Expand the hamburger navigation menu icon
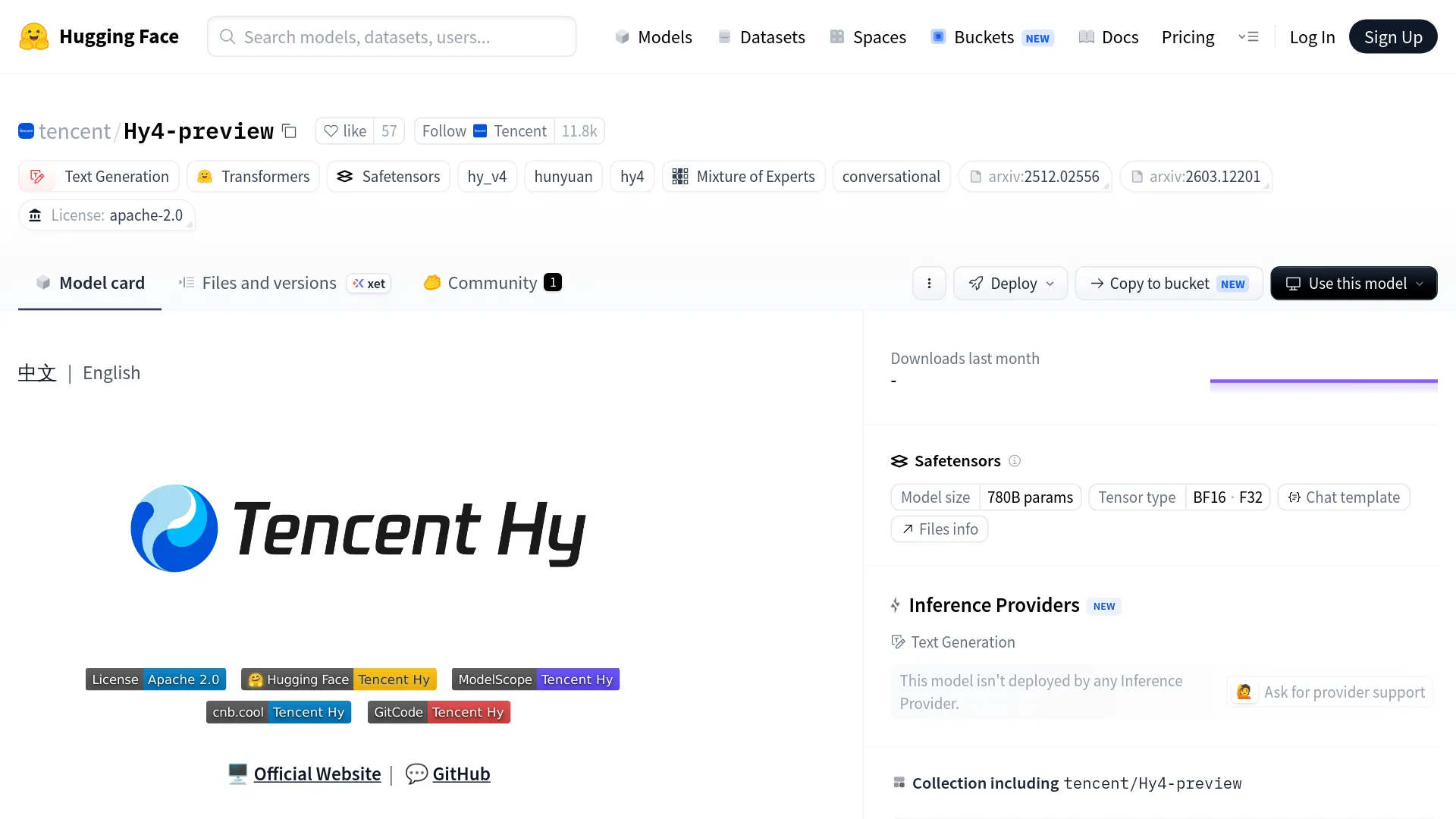Viewport: 1456px width, 819px height. click(1248, 36)
